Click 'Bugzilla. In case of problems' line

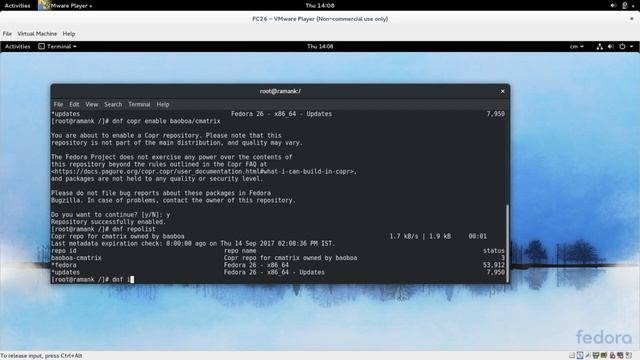pyautogui.click(x=173, y=200)
